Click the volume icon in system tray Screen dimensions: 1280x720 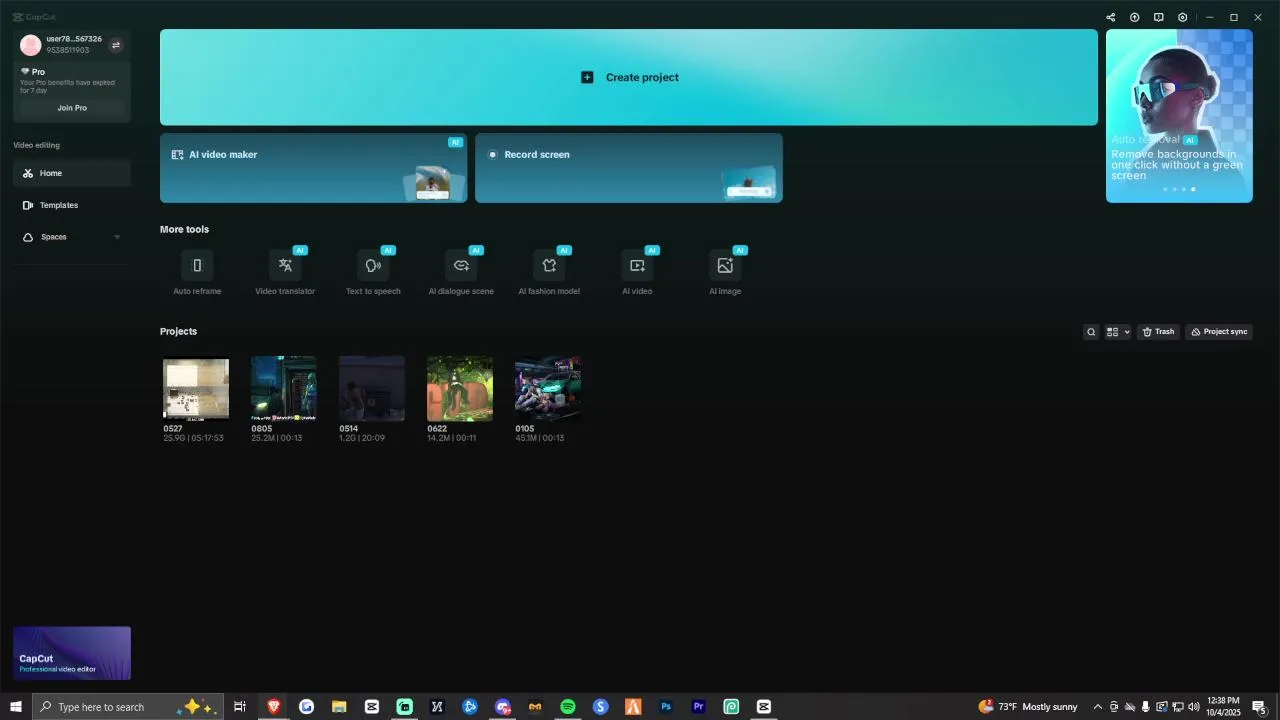point(1194,707)
